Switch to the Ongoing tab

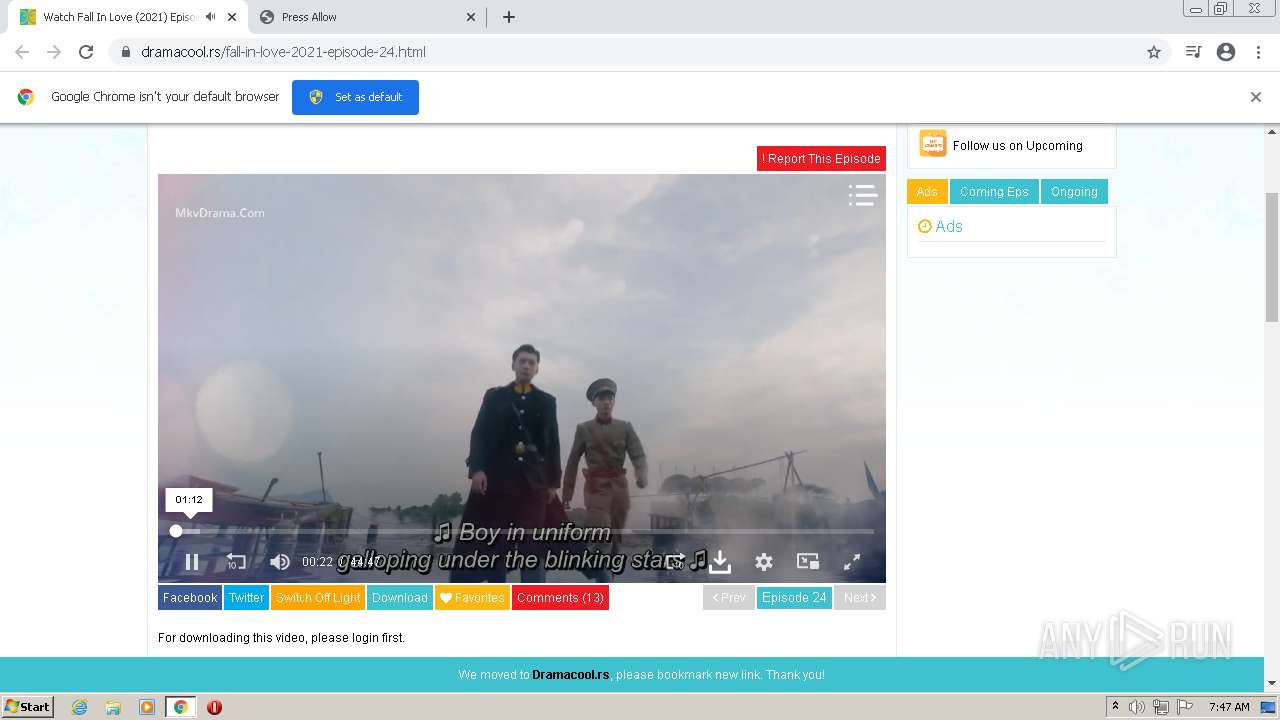(x=1074, y=192)
